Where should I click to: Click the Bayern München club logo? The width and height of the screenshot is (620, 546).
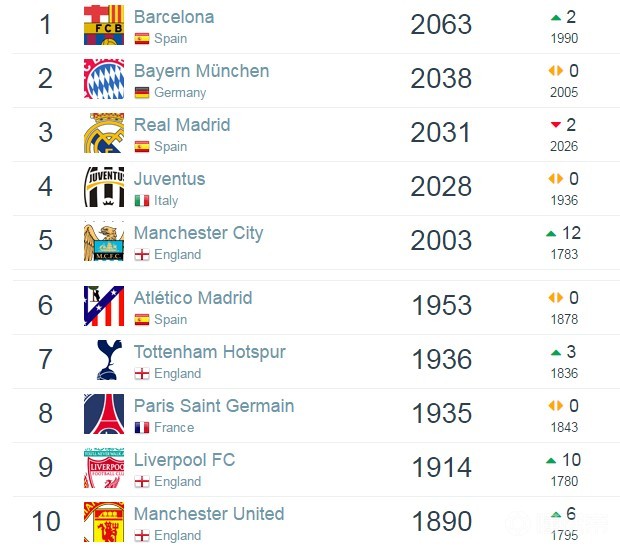(104, 79)
